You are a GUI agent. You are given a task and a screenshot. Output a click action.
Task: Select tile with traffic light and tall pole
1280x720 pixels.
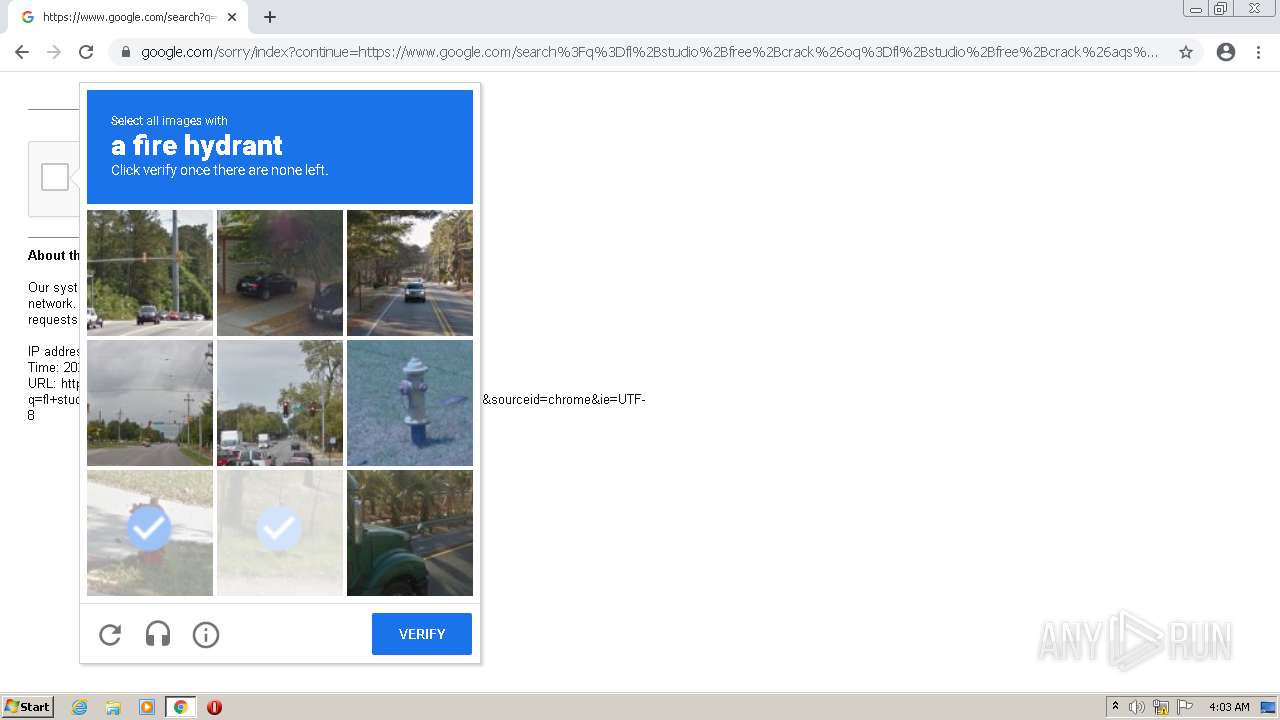pyautogui.click(x=150, y=273)
